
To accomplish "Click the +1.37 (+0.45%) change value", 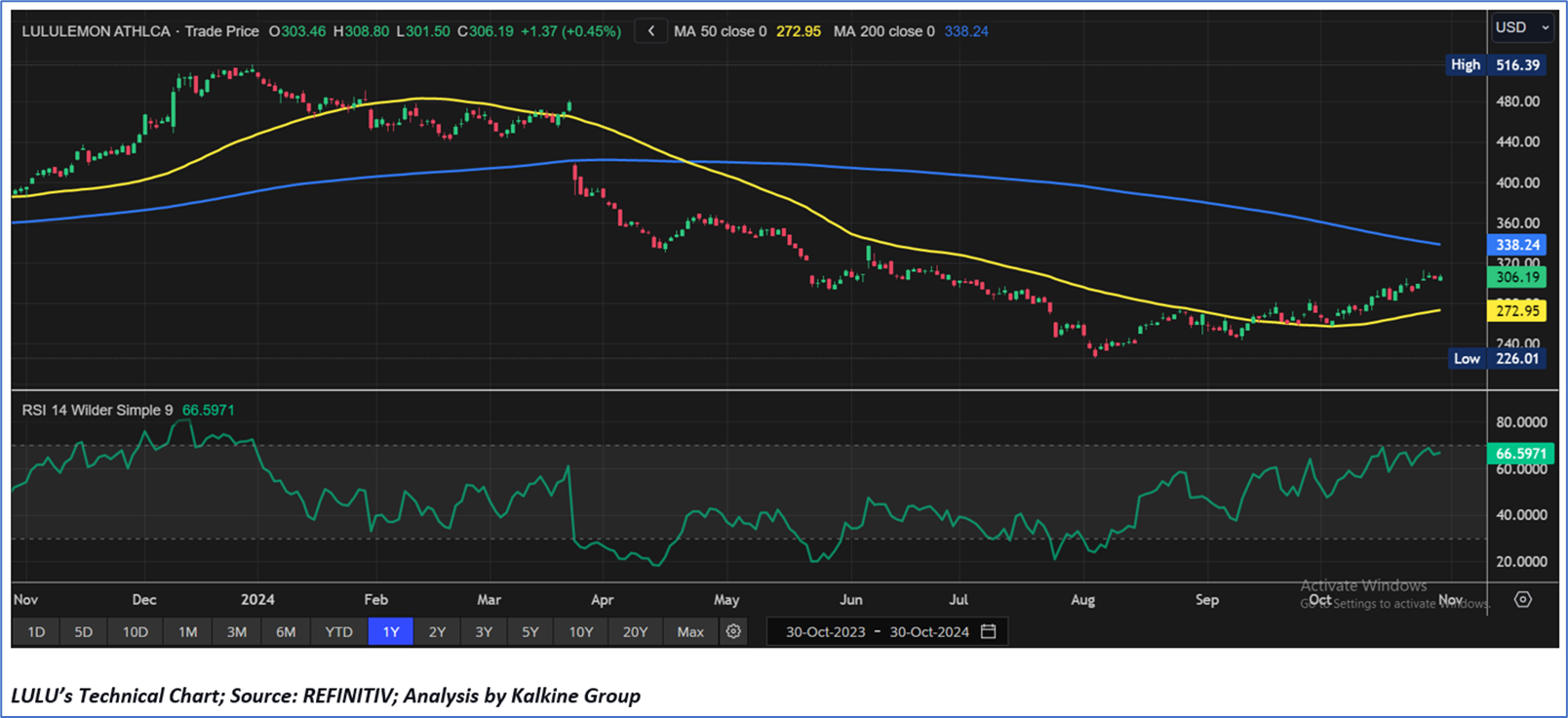I will (570, 31).
